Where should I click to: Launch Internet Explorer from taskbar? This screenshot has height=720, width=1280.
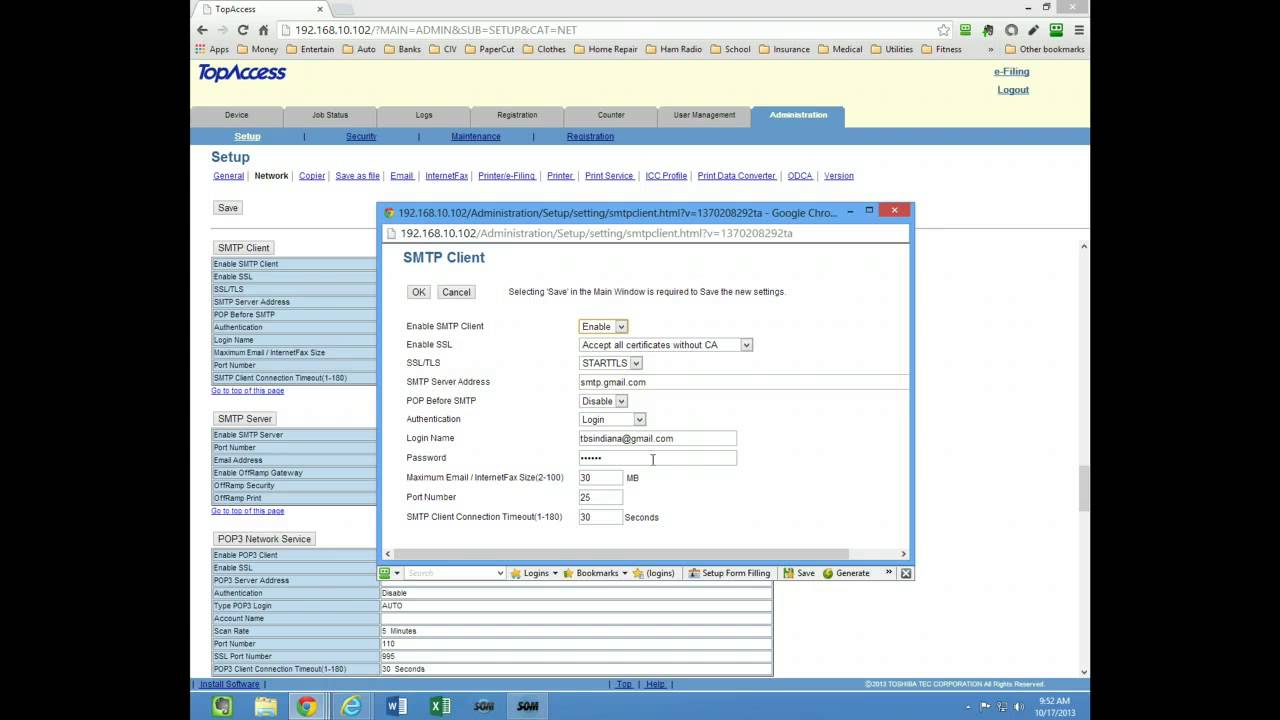tap(351, 706)
